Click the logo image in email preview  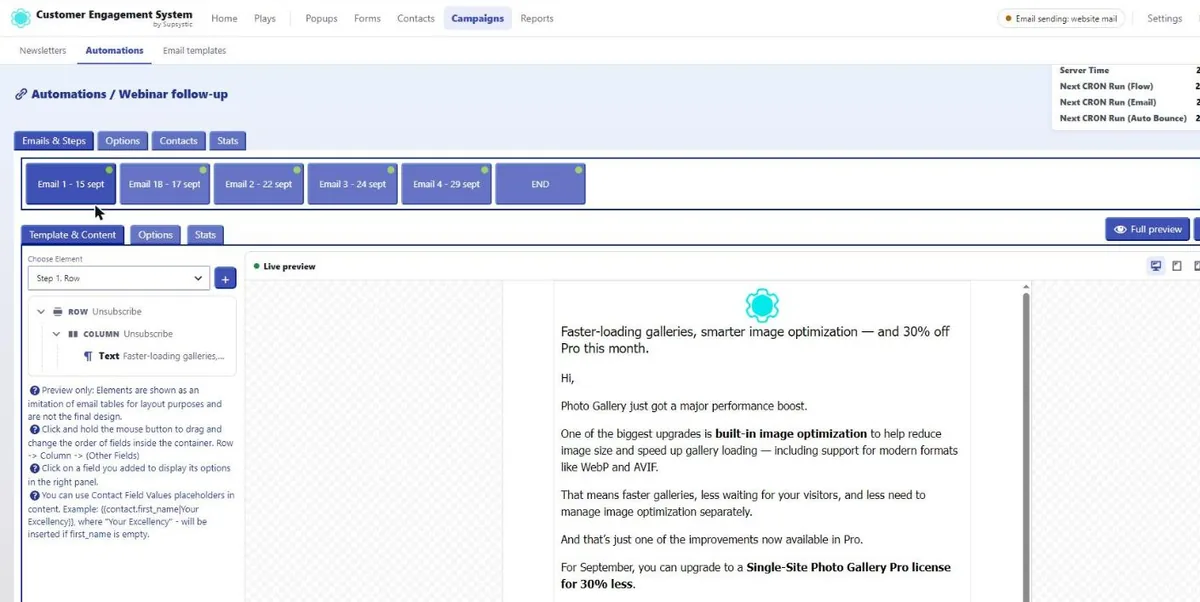tap(762, 304)
